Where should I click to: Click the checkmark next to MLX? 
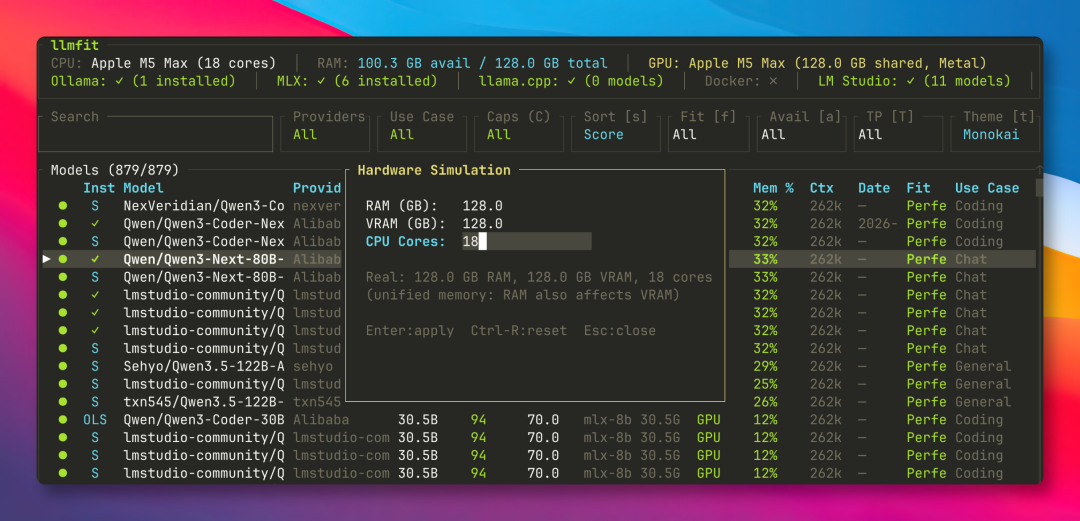tap(322, 81)
